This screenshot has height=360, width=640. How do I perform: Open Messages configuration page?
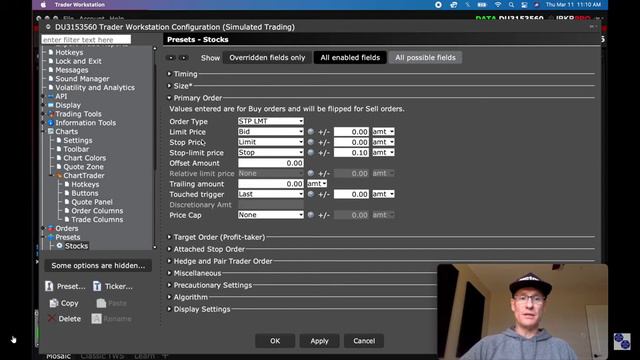click(x=72, y=70)
